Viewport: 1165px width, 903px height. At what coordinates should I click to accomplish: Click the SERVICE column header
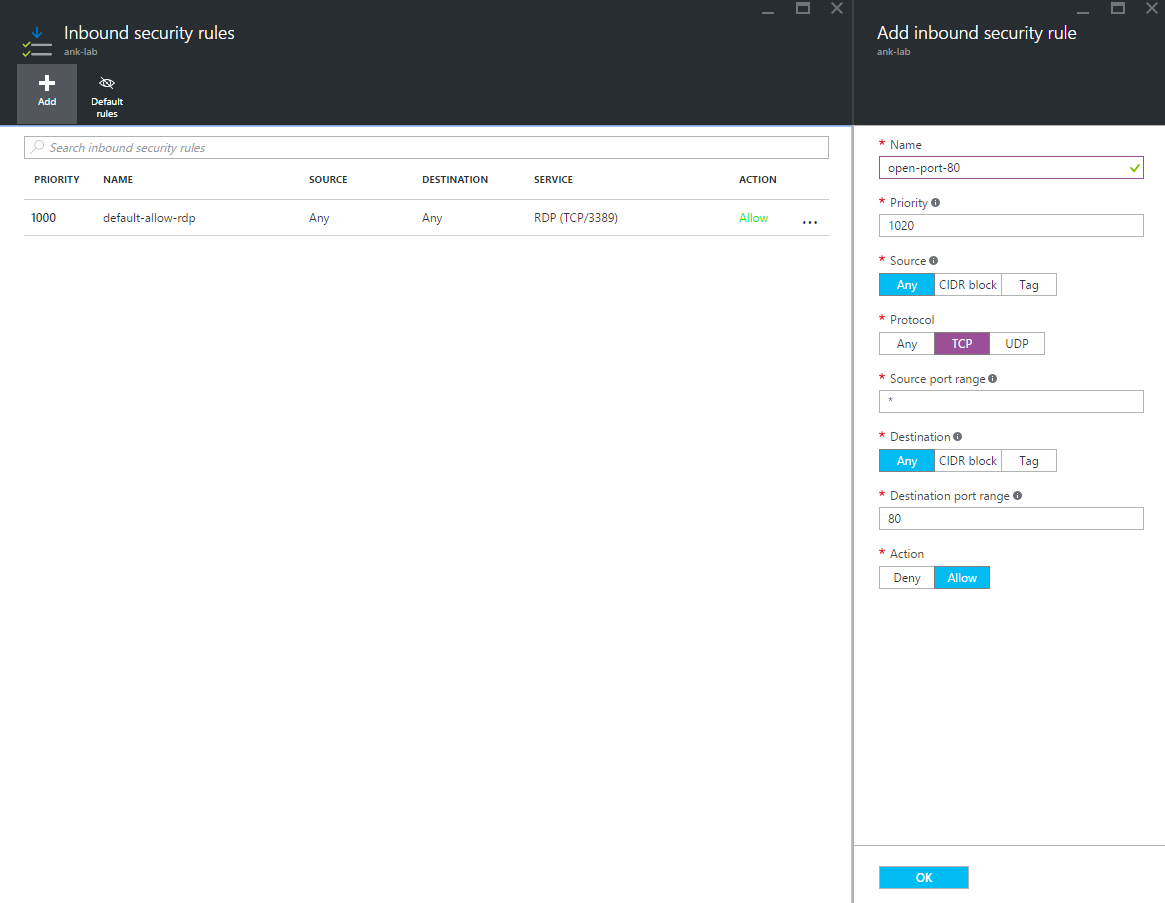(554, 179)
